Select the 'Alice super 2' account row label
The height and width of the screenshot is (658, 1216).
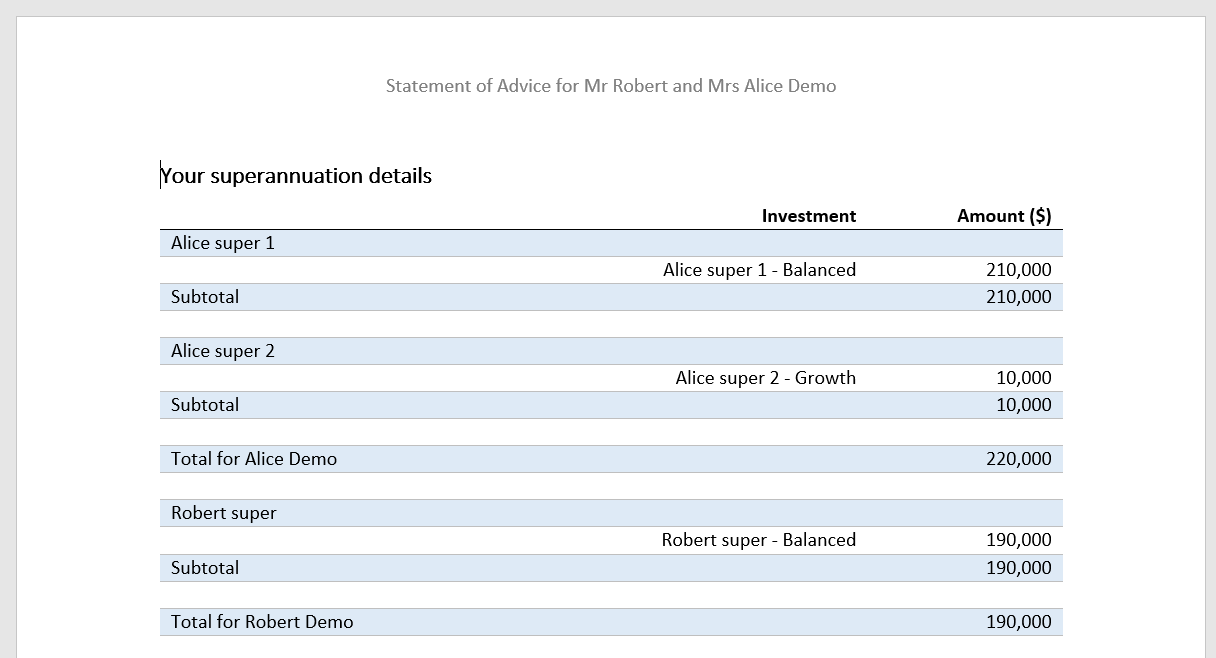click(222, 351)
